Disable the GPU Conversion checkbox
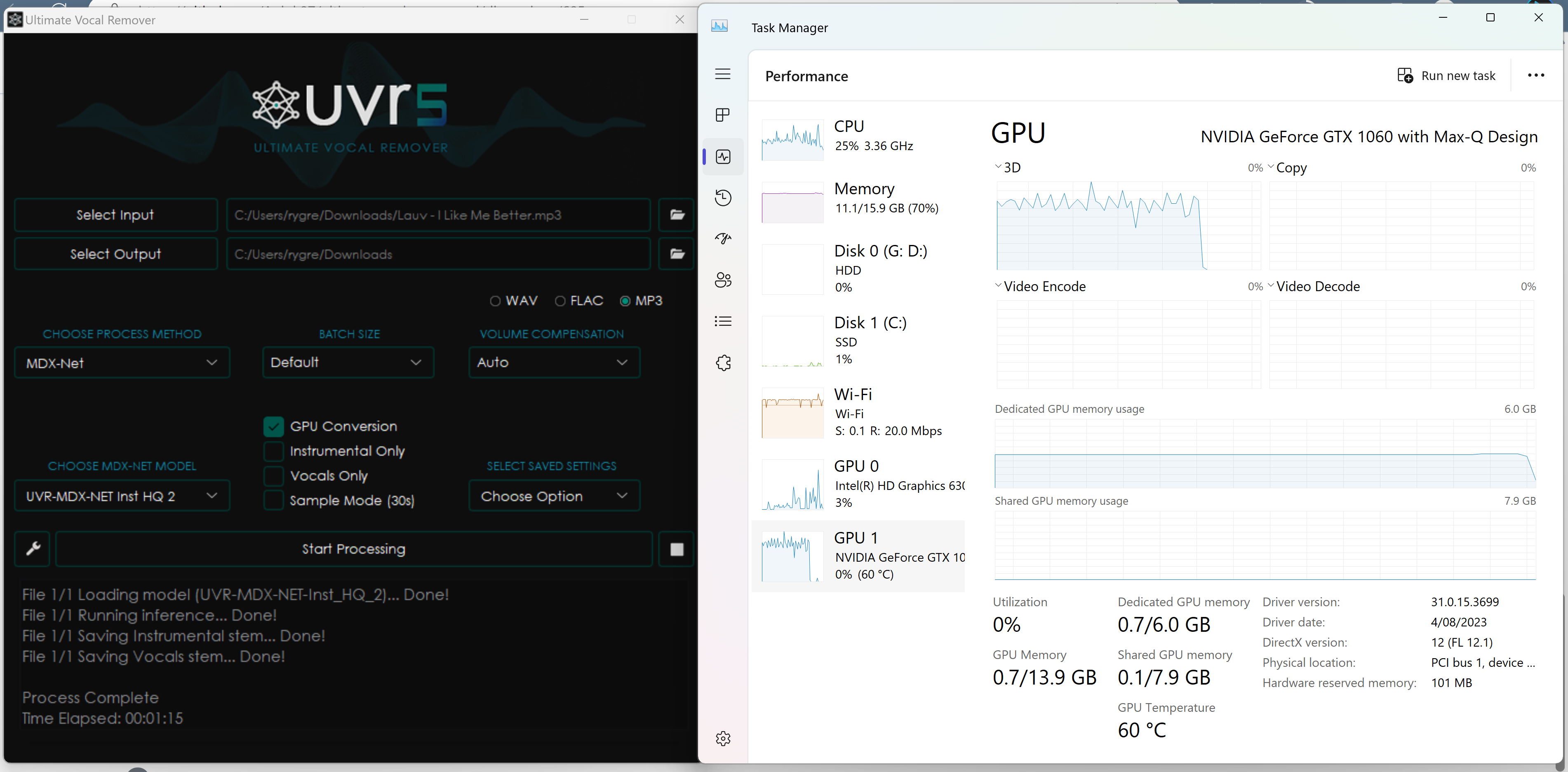The width and height of the screenshot is (1568, 772). pos(274,426)
